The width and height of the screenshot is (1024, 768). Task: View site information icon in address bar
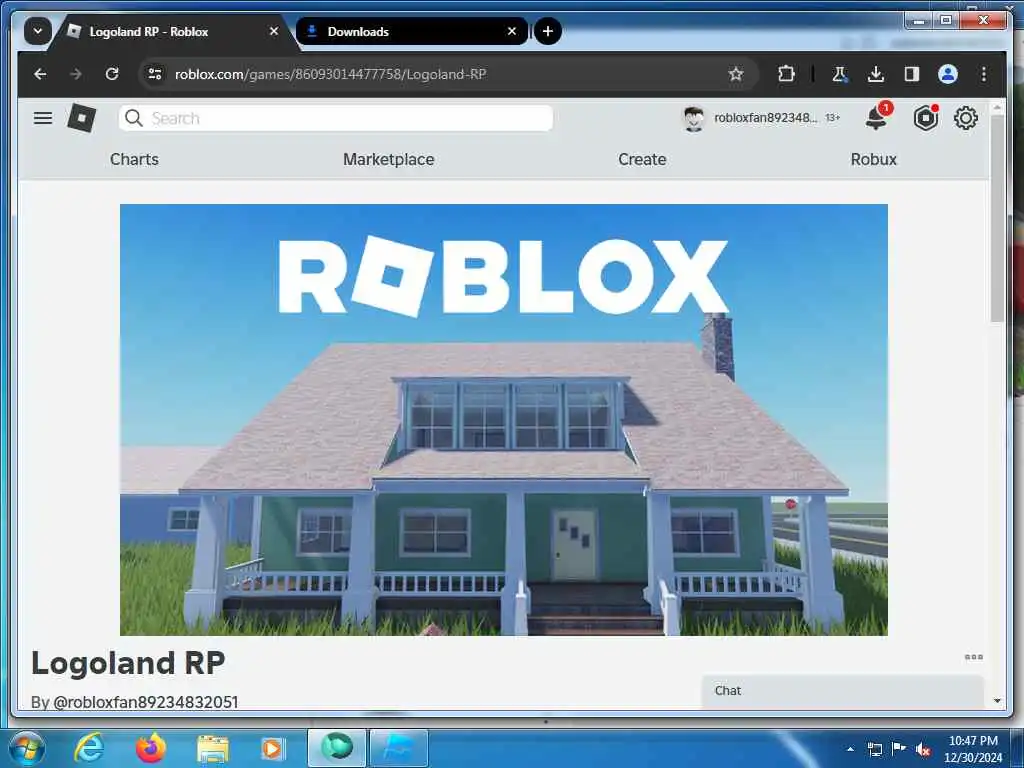155,74
